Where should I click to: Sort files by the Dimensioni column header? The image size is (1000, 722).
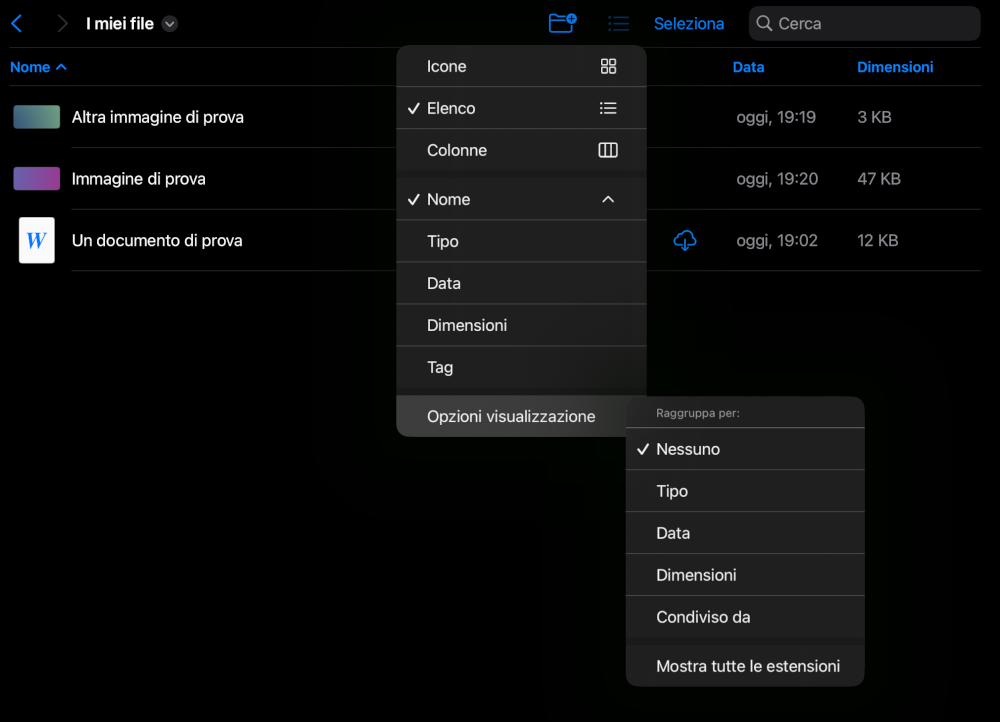[x=895, y=67]
